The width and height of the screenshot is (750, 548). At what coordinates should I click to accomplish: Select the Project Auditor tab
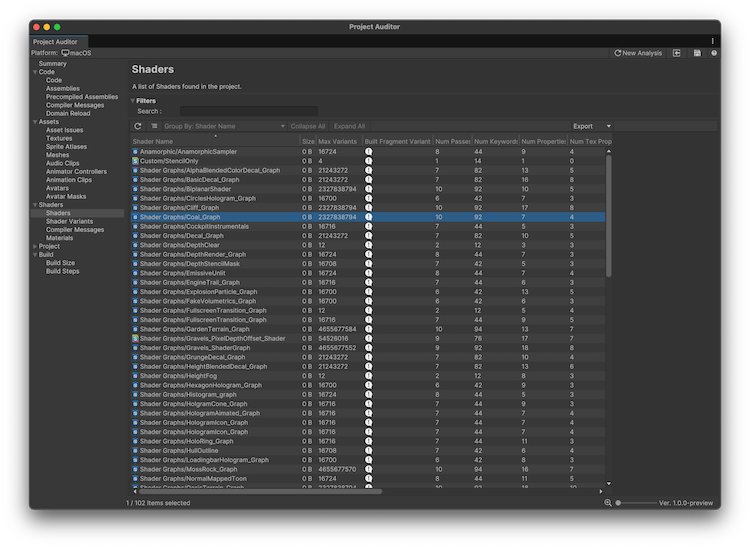pos(55,42)
